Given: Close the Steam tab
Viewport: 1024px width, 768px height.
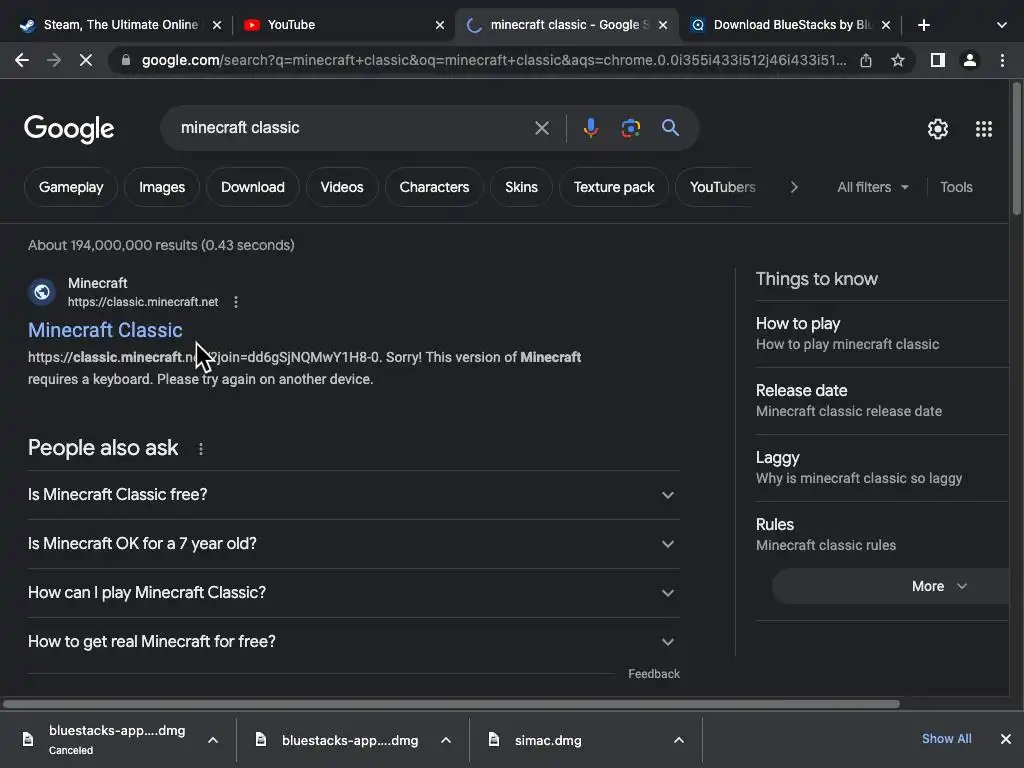Looking at the screenshot, I should point(217,25).
